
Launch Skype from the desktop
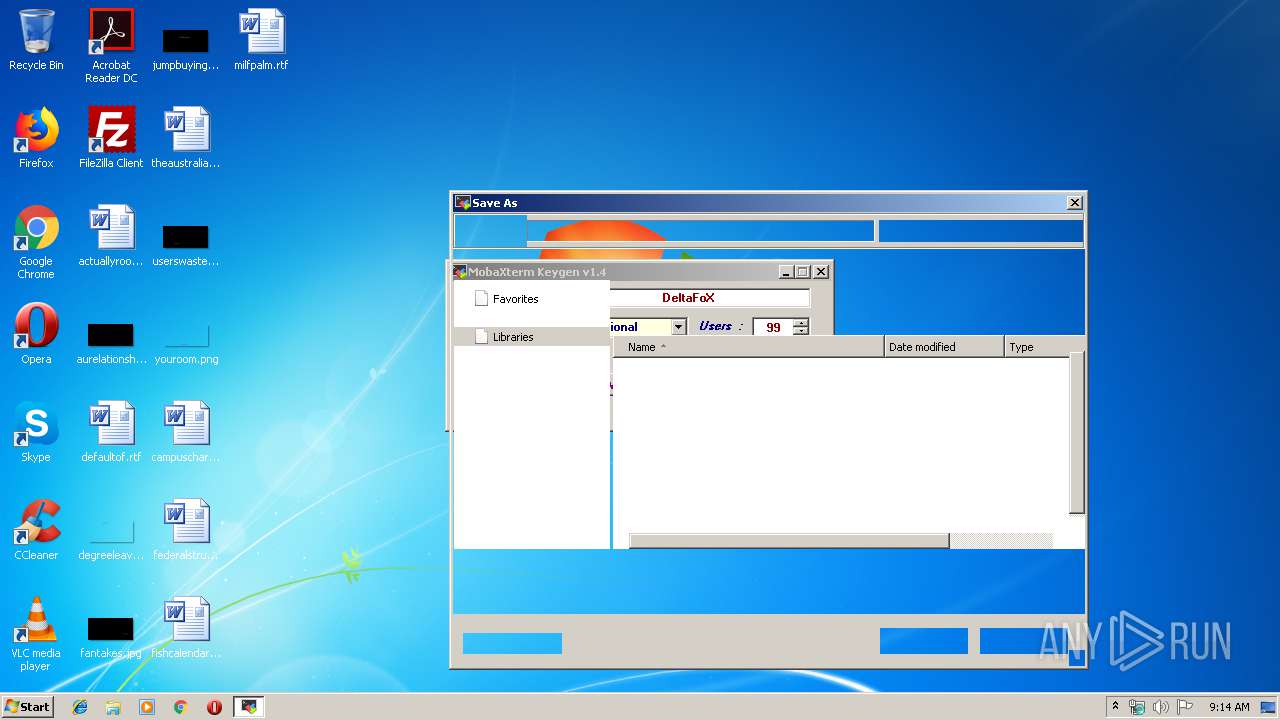[36, 433]
